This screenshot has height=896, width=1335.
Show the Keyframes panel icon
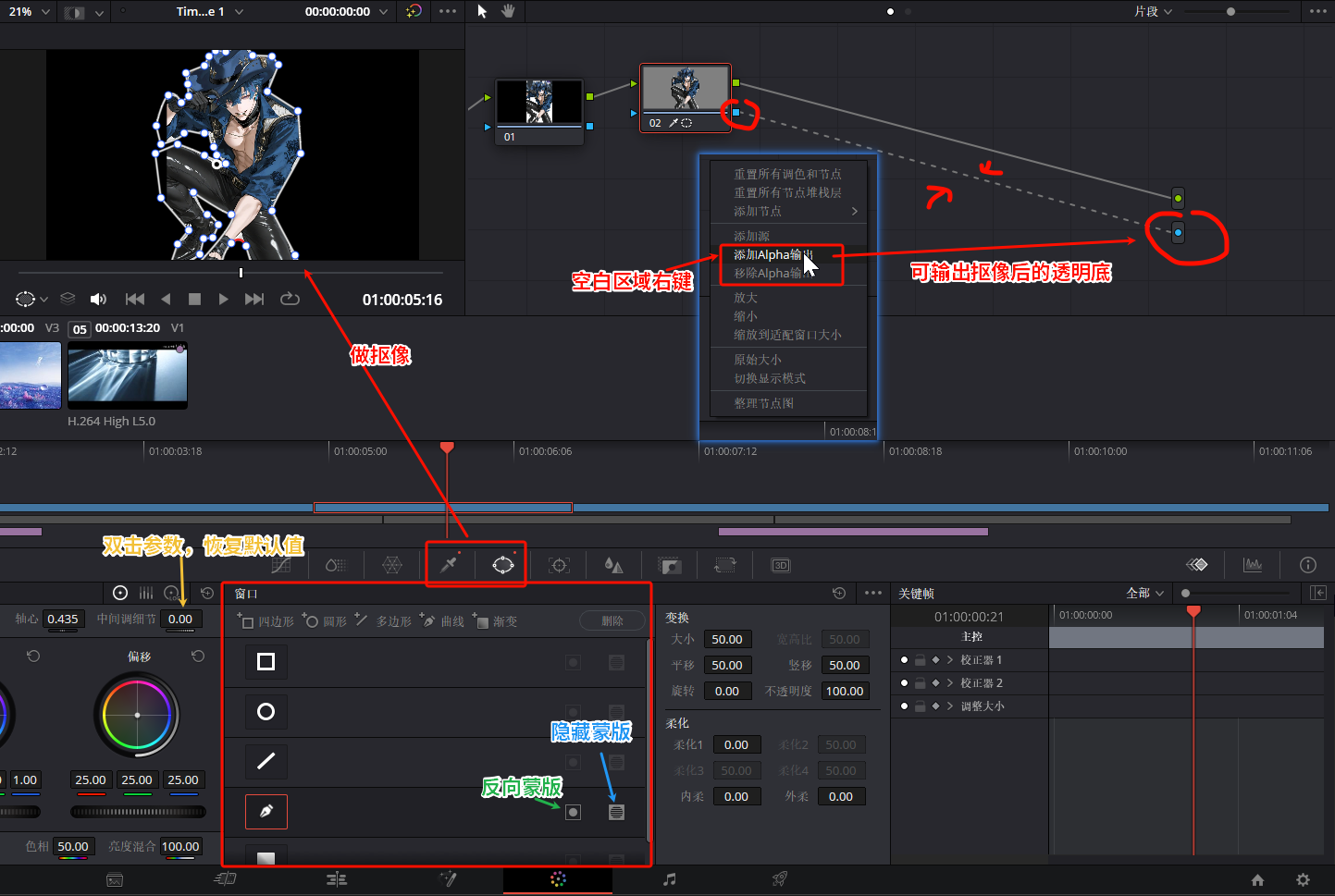pyautogui.click(x=1197, y=565)
